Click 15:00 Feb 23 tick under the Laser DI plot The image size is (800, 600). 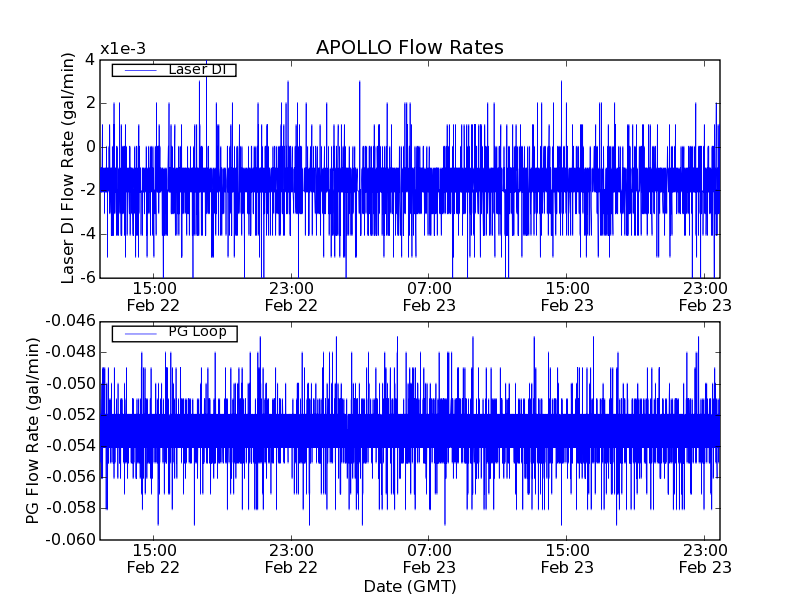(x=567, y=296)
